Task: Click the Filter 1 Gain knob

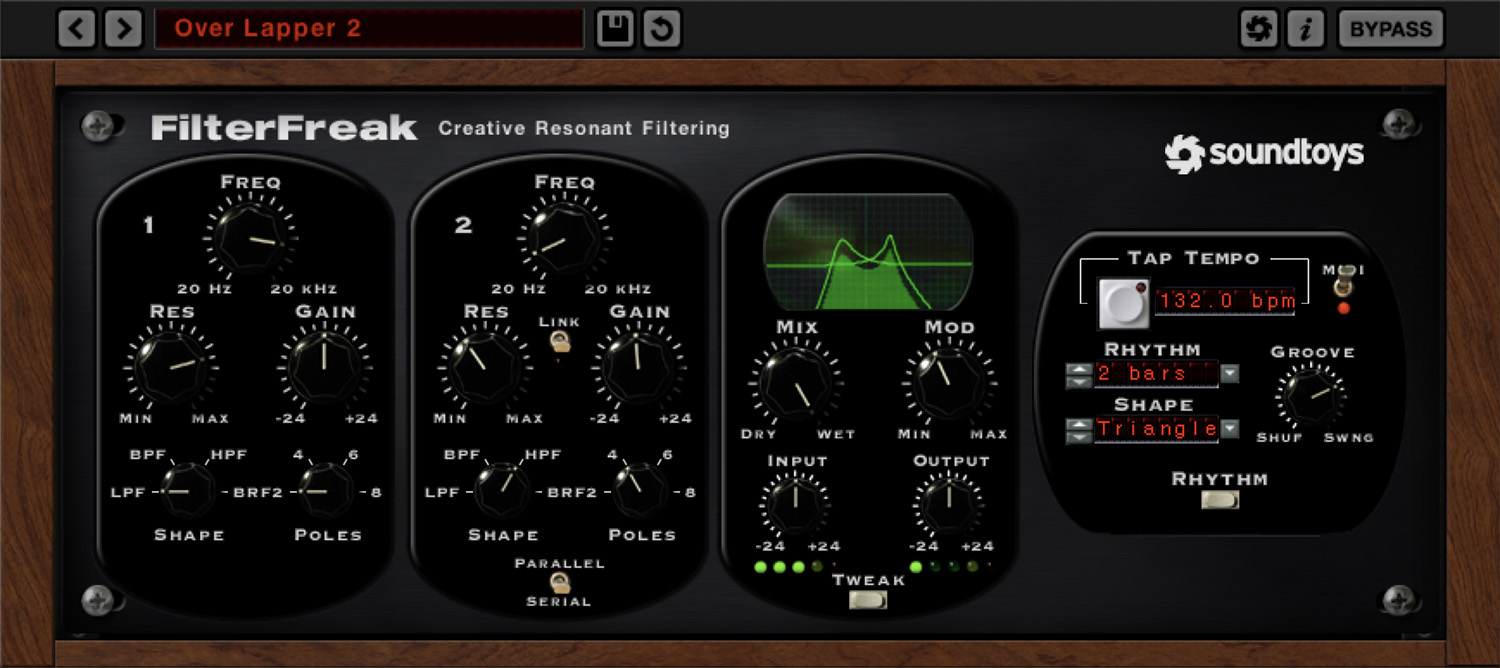Action: [325, 366]
